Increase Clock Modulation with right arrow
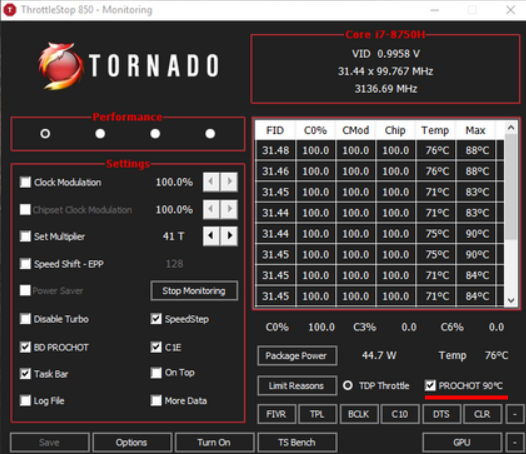 [229, 182]
